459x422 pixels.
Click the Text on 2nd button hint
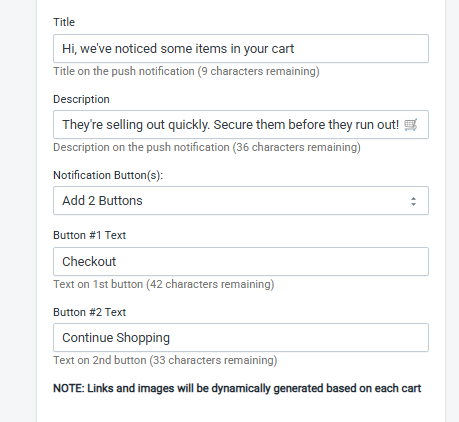click(x=165, y=360)
